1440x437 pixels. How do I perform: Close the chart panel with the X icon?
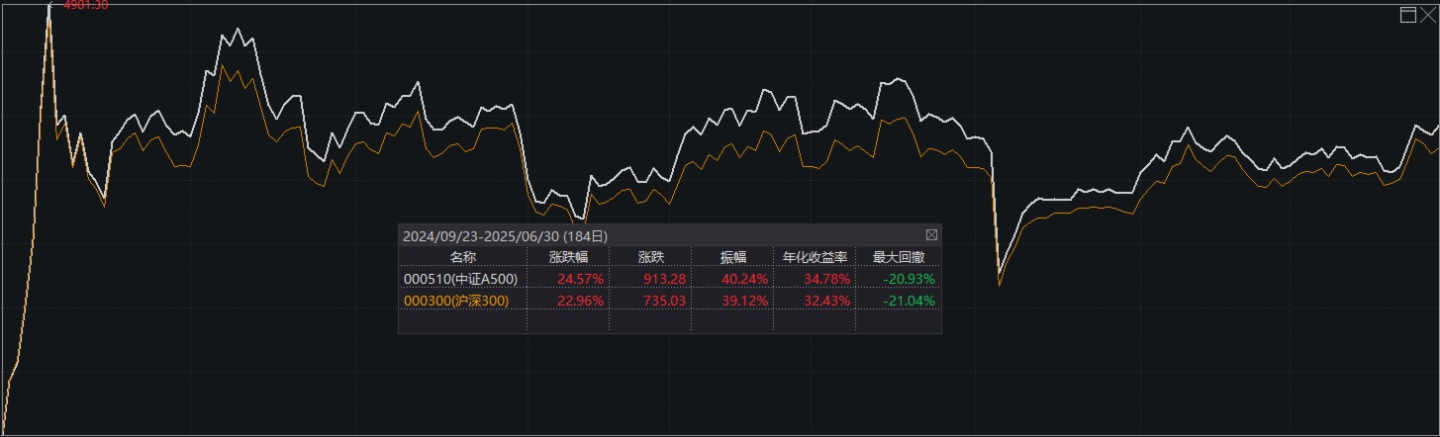tap(1427, 14)
